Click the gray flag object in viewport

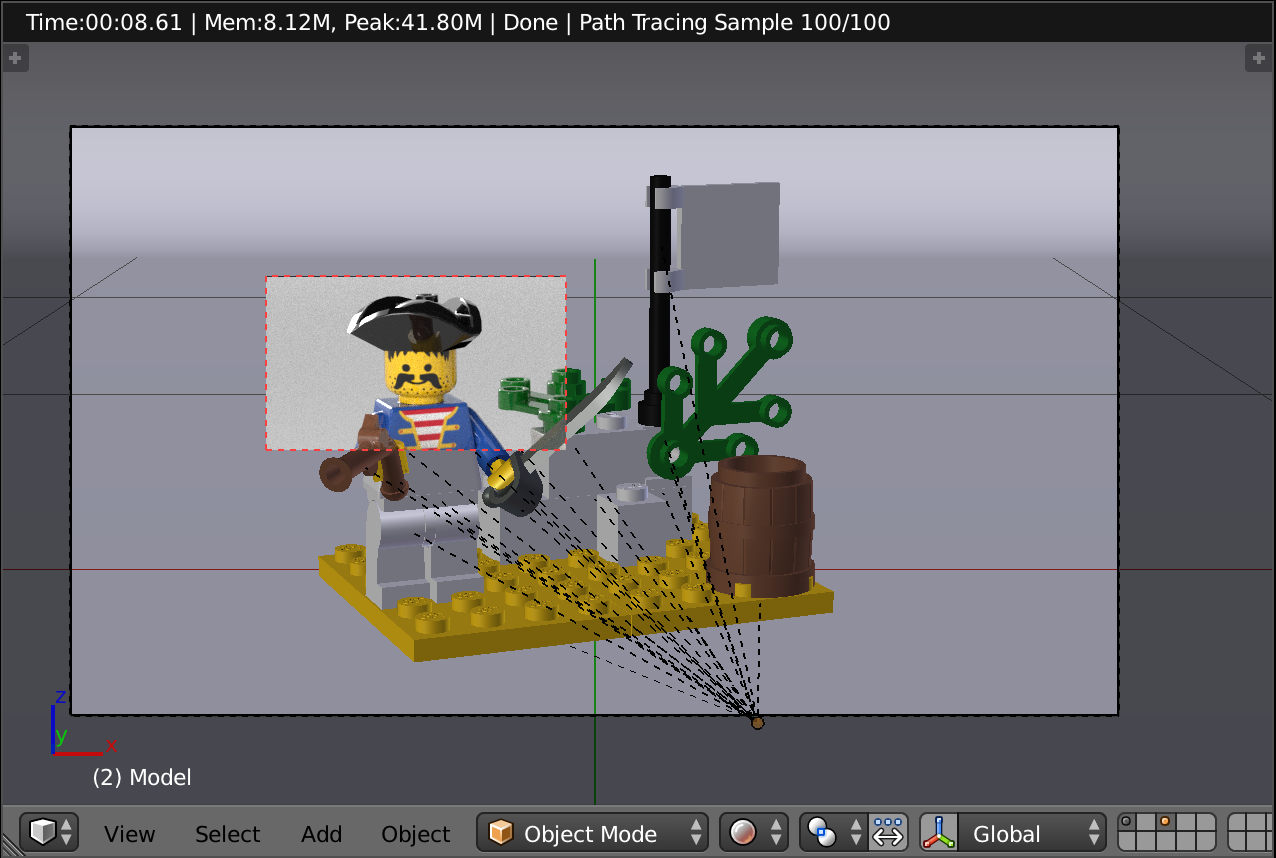click(x=728, y=236)
